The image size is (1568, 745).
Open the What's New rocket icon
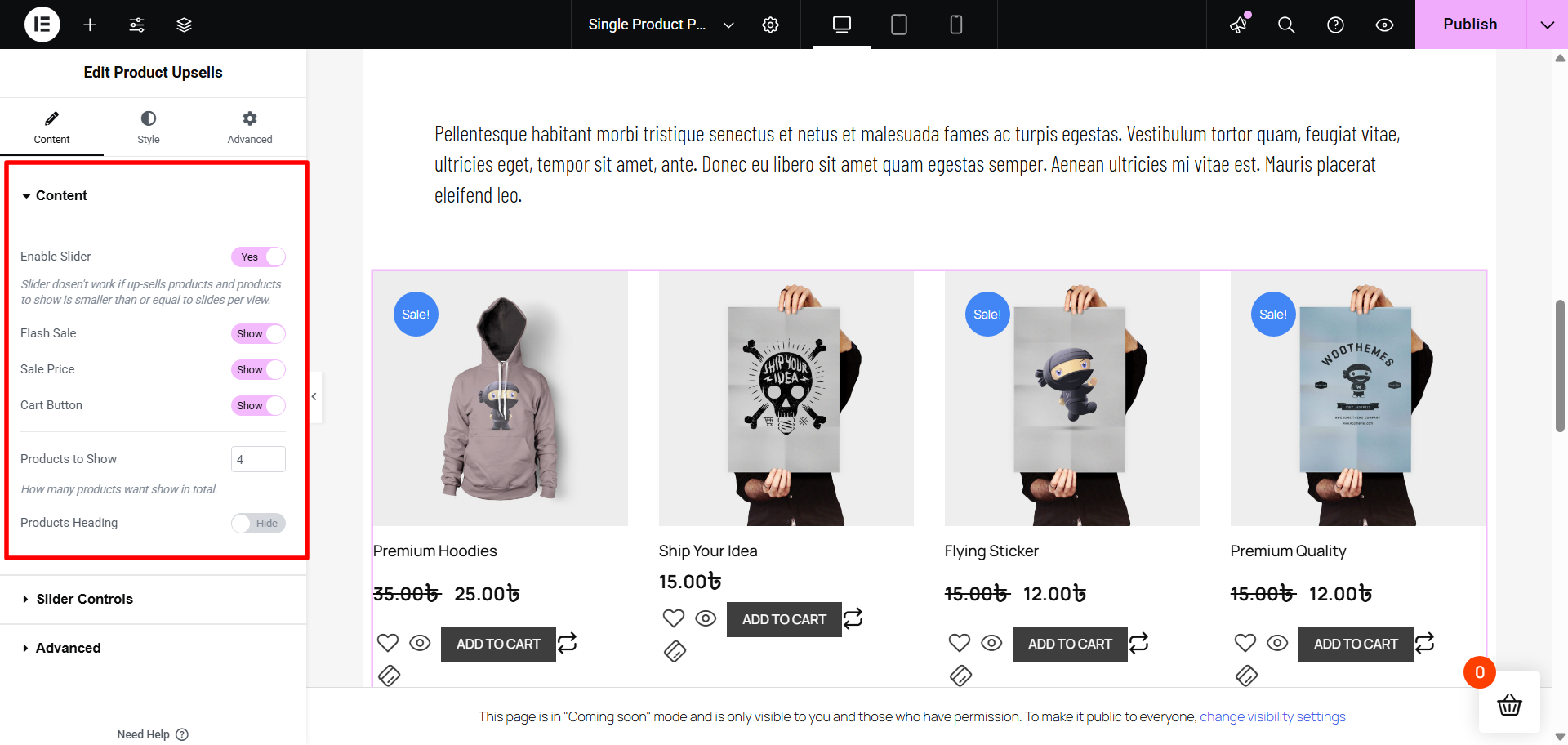[1239, 25]
